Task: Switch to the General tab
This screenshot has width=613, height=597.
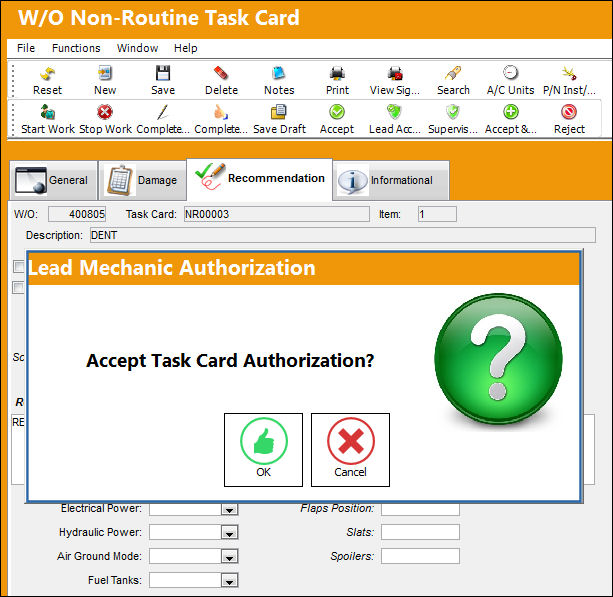Action: click(53, 180)
